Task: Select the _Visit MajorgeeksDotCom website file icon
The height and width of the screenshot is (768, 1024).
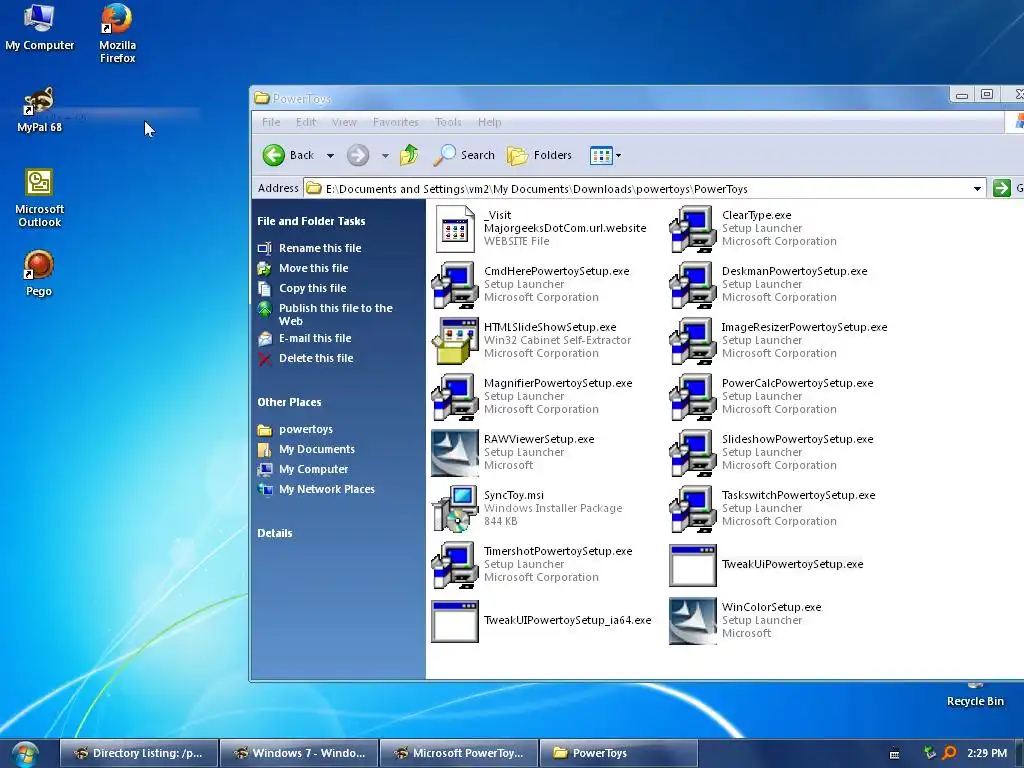Action: (x=455, y=229)
